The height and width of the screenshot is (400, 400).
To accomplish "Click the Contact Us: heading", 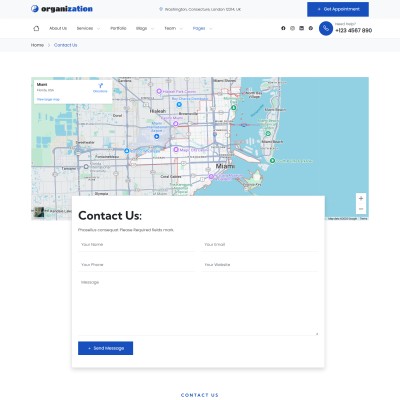I will point(110,216).
